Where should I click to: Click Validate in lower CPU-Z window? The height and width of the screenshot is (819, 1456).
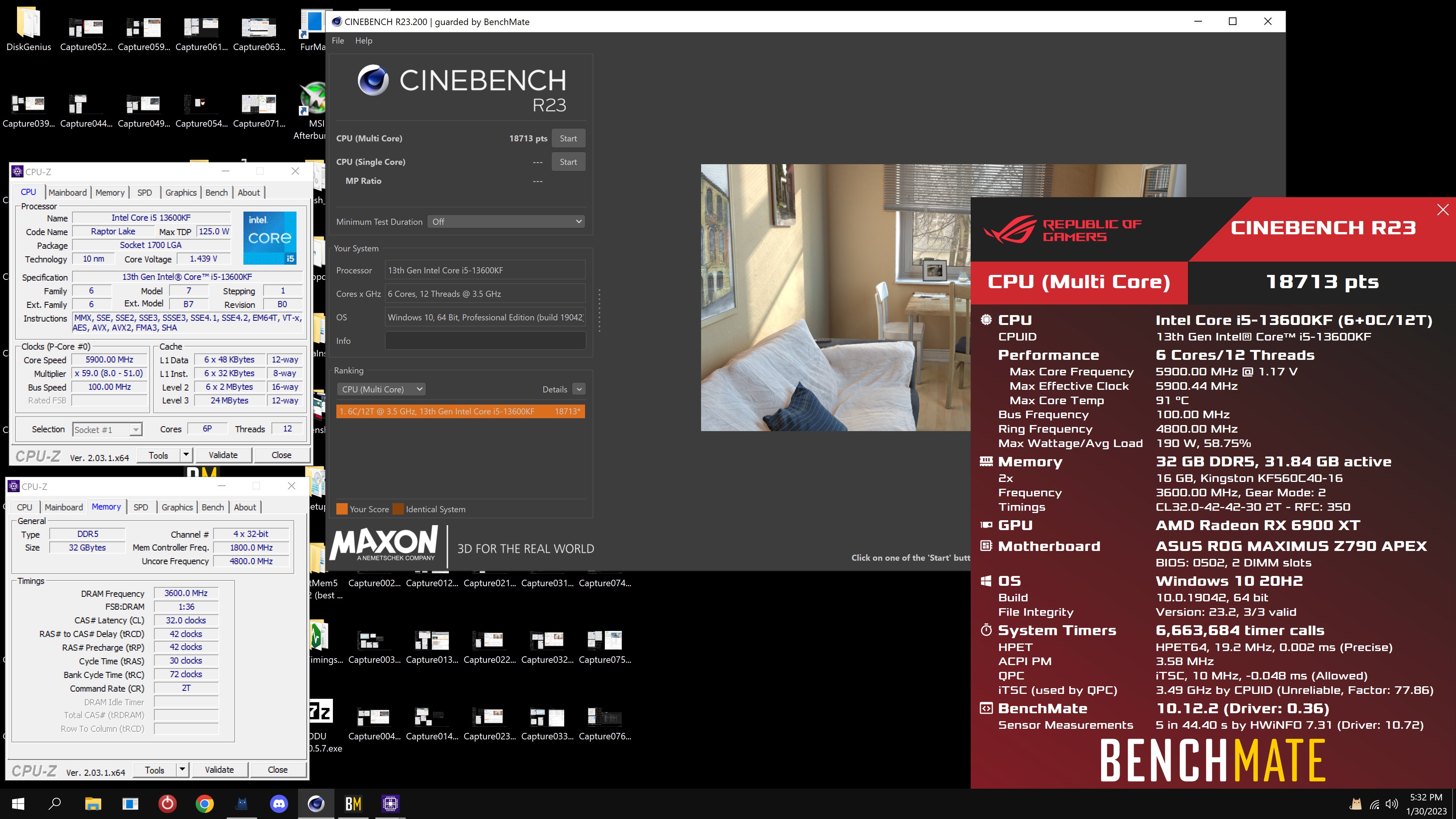(x=219, y=769)
